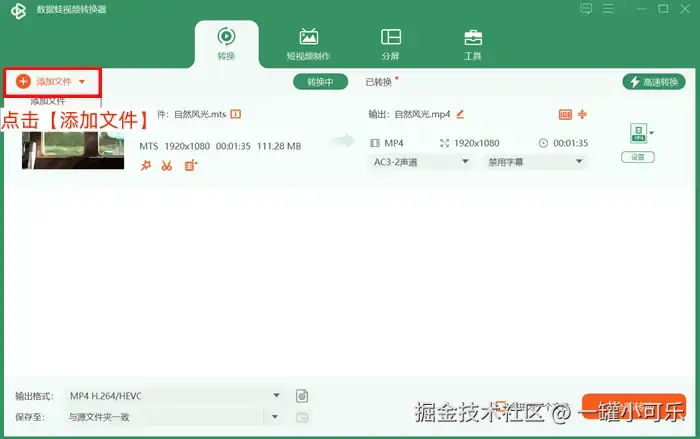Click the orange one-click convert button
This screenshot has height=439, width=700.
coord(634,406)
